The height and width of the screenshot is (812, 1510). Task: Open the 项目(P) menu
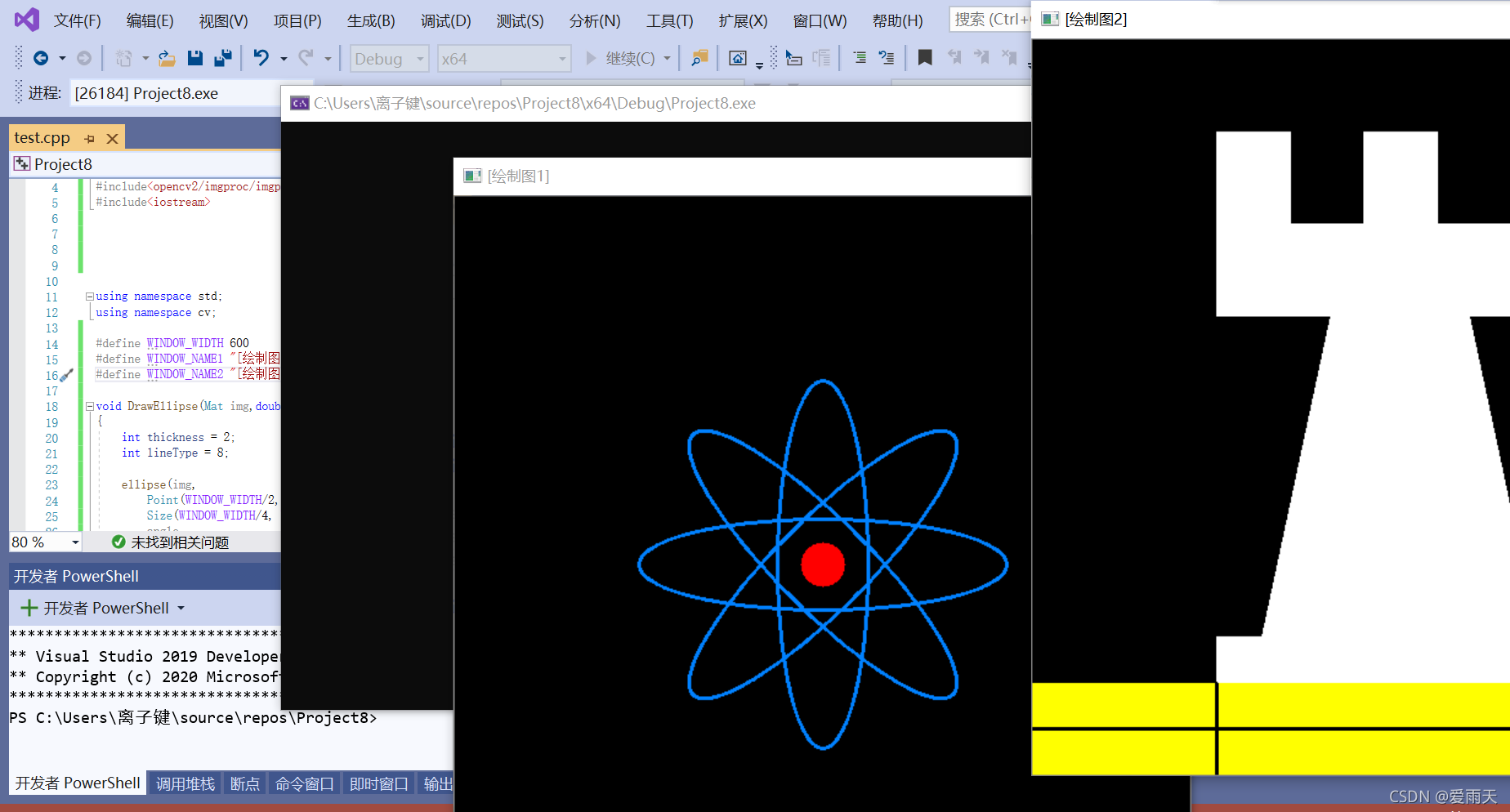(297, 20)
